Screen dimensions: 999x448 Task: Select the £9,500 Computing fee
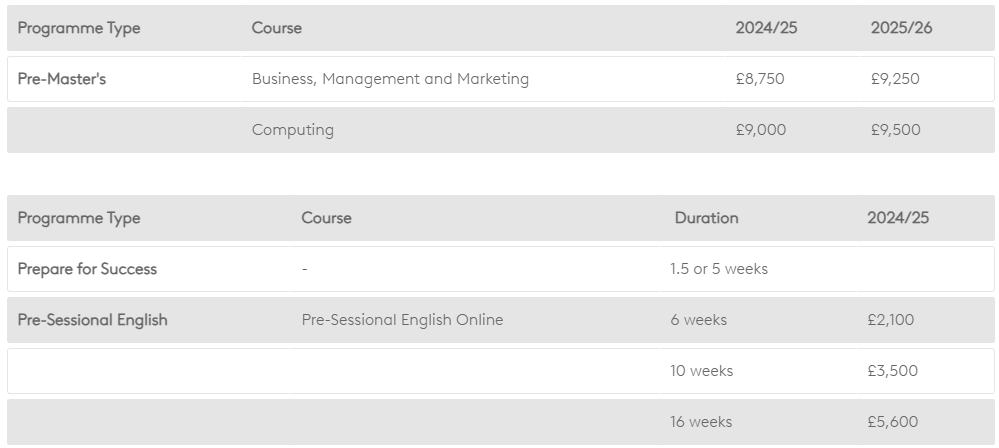896,130
